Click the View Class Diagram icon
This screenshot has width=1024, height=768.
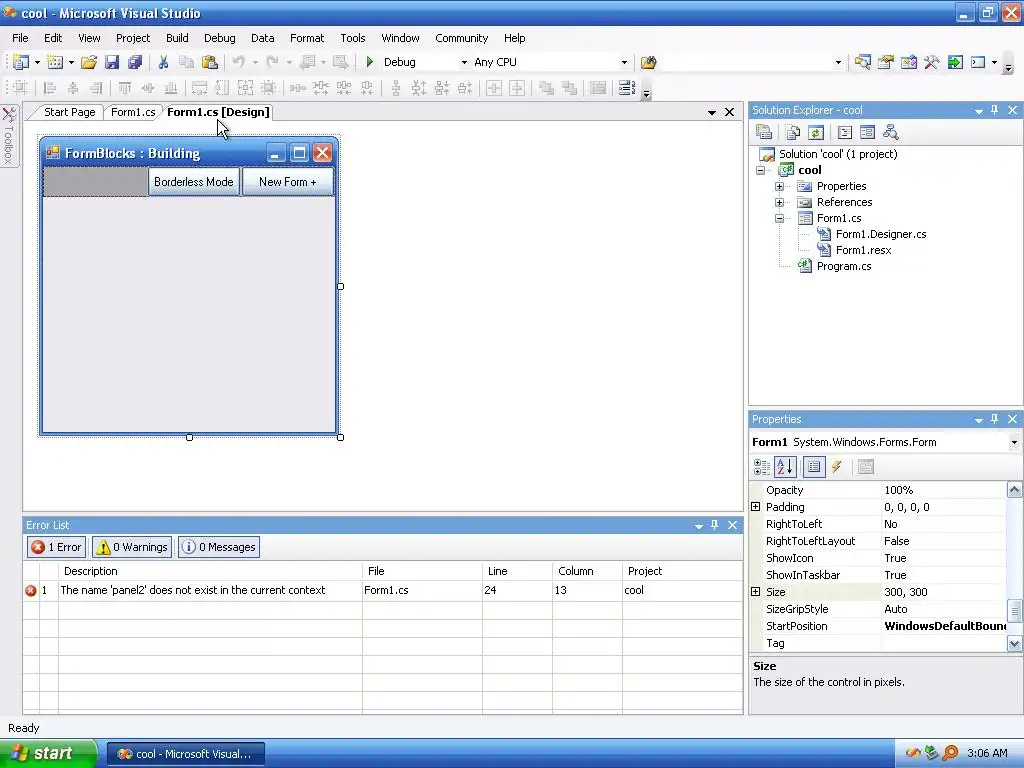[x=891, y=133]
